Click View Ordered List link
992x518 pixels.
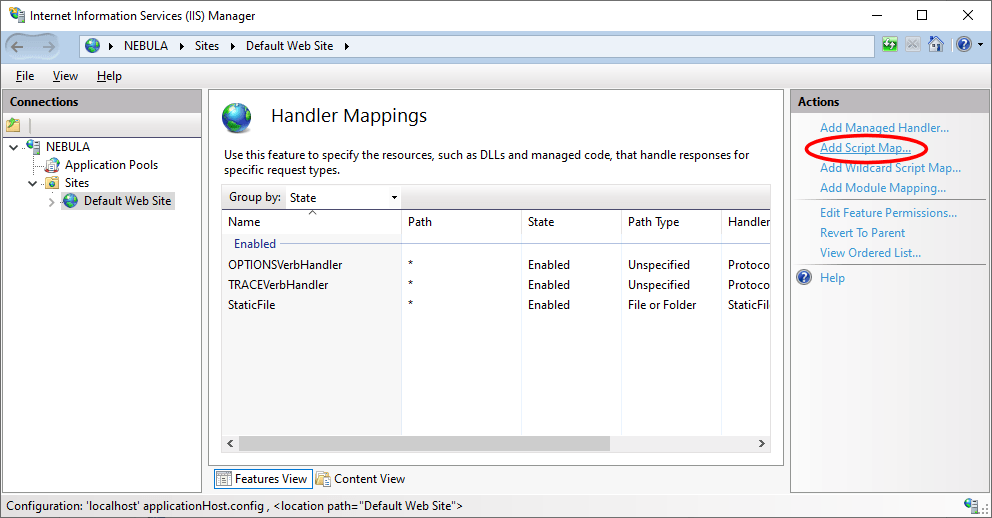point(870,253)
